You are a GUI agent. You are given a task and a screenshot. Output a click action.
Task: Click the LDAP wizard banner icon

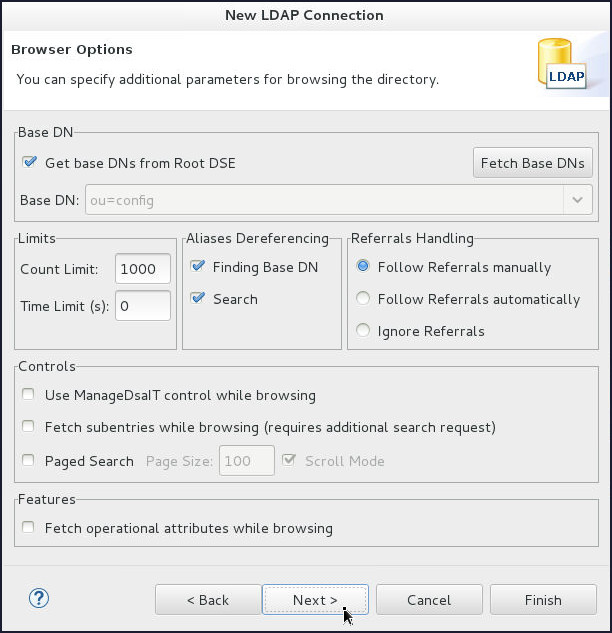pos(561,63)
